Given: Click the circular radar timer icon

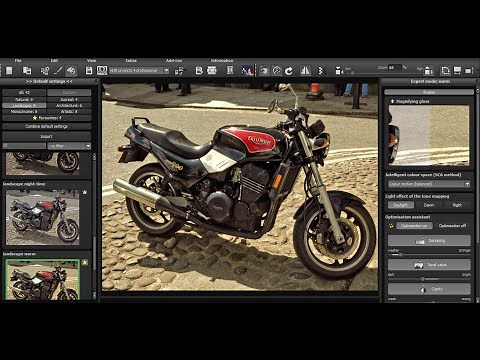Looking at the screenshot, I should coord(277,70).
